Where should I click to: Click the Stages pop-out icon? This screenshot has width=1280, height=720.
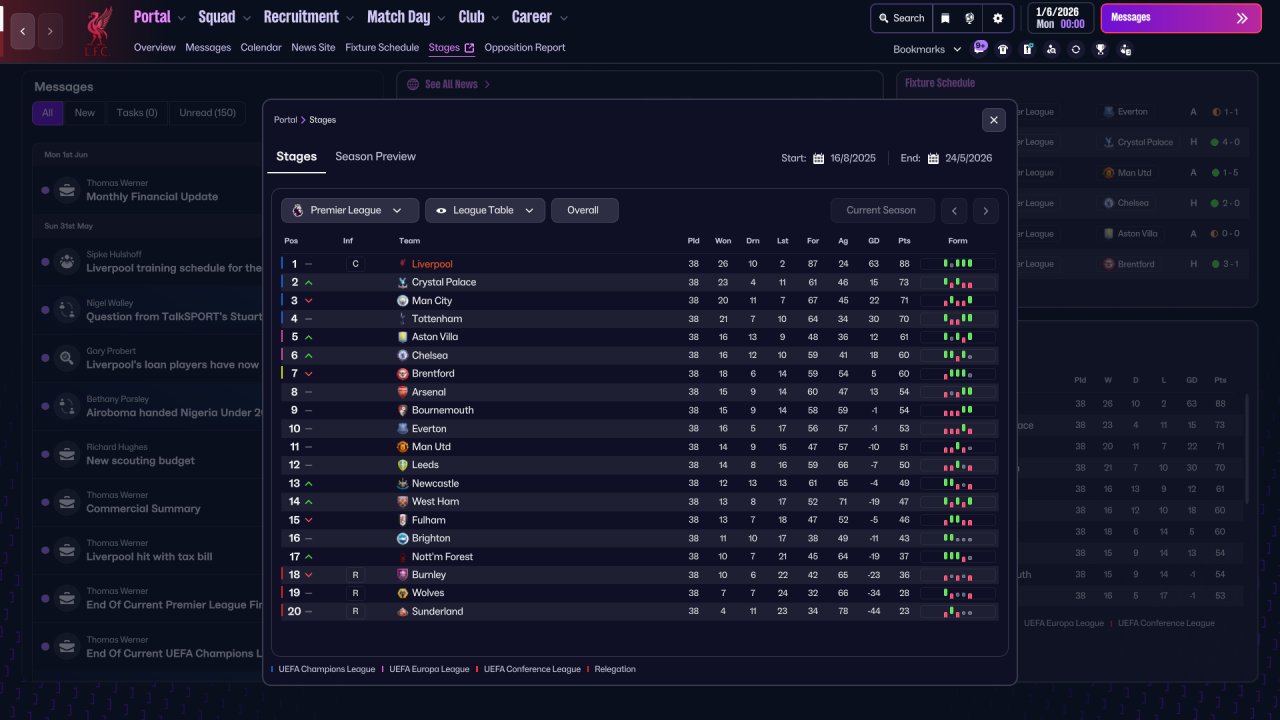tap(470, 48)
